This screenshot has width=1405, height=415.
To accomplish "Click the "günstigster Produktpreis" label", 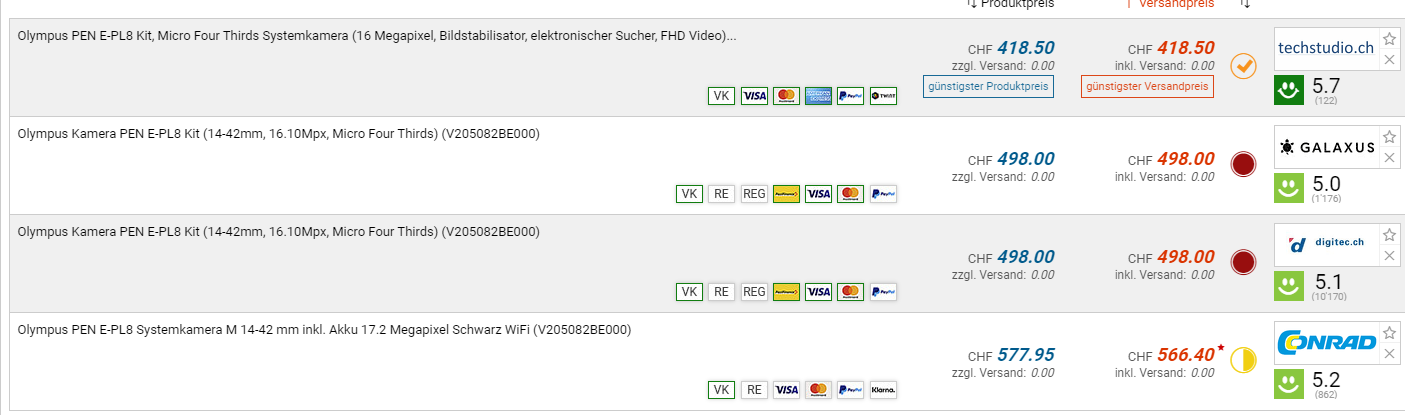I will click(x=988, y=87).
